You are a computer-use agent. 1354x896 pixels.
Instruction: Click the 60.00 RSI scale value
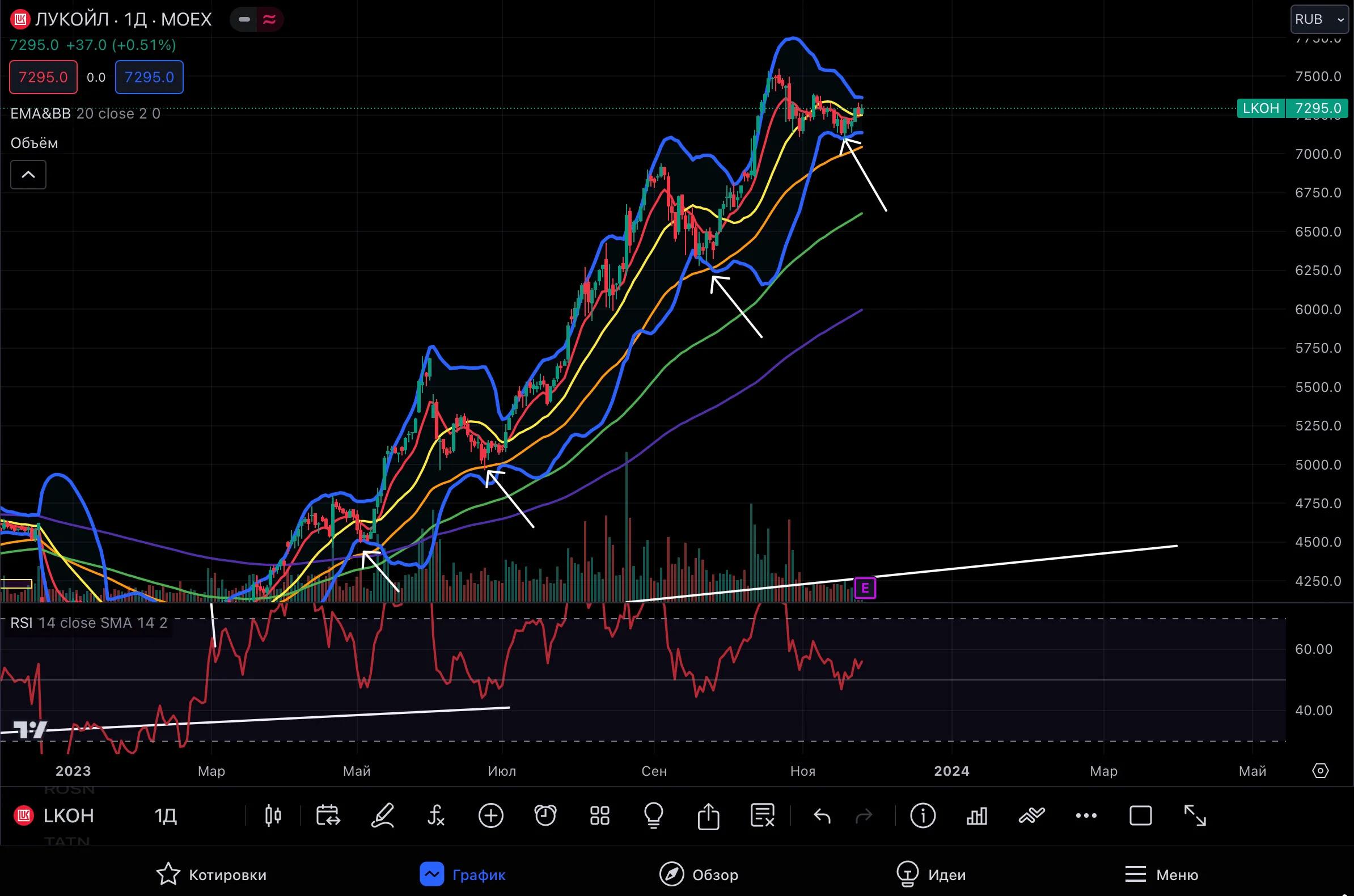[1314, 649]
